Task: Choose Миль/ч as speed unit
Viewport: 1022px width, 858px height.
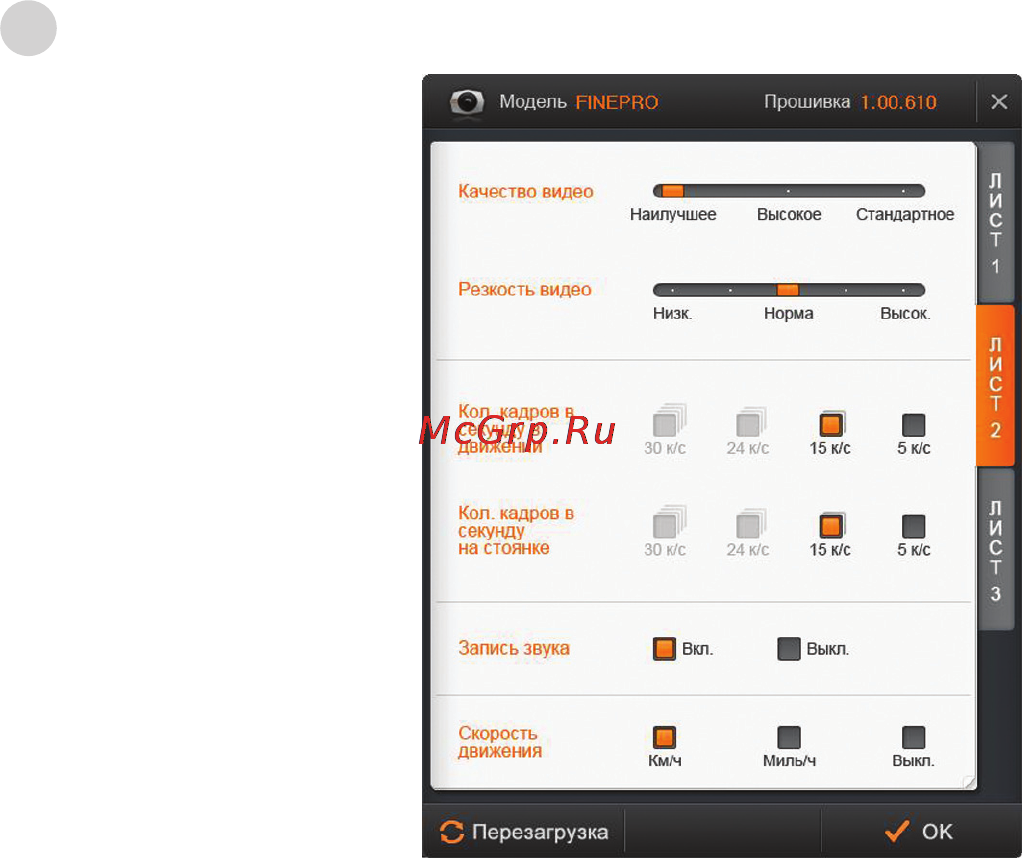Action: click(789, 737)
